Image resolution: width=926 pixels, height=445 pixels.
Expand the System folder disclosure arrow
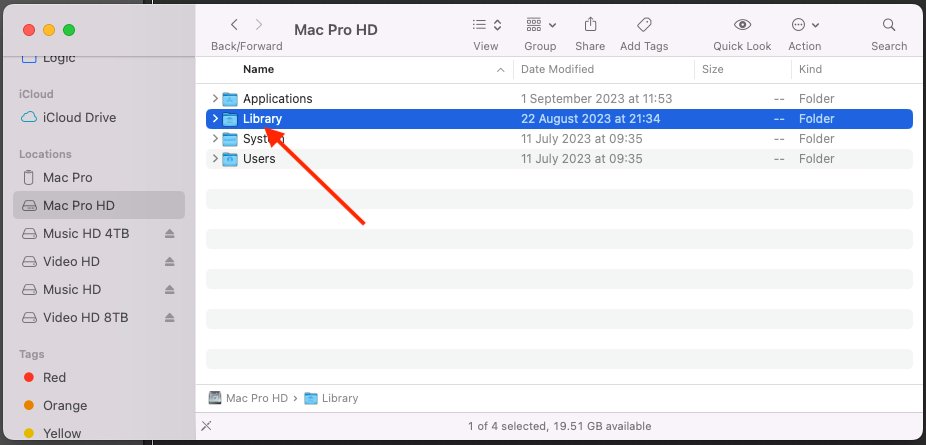[x=215, y=139]
